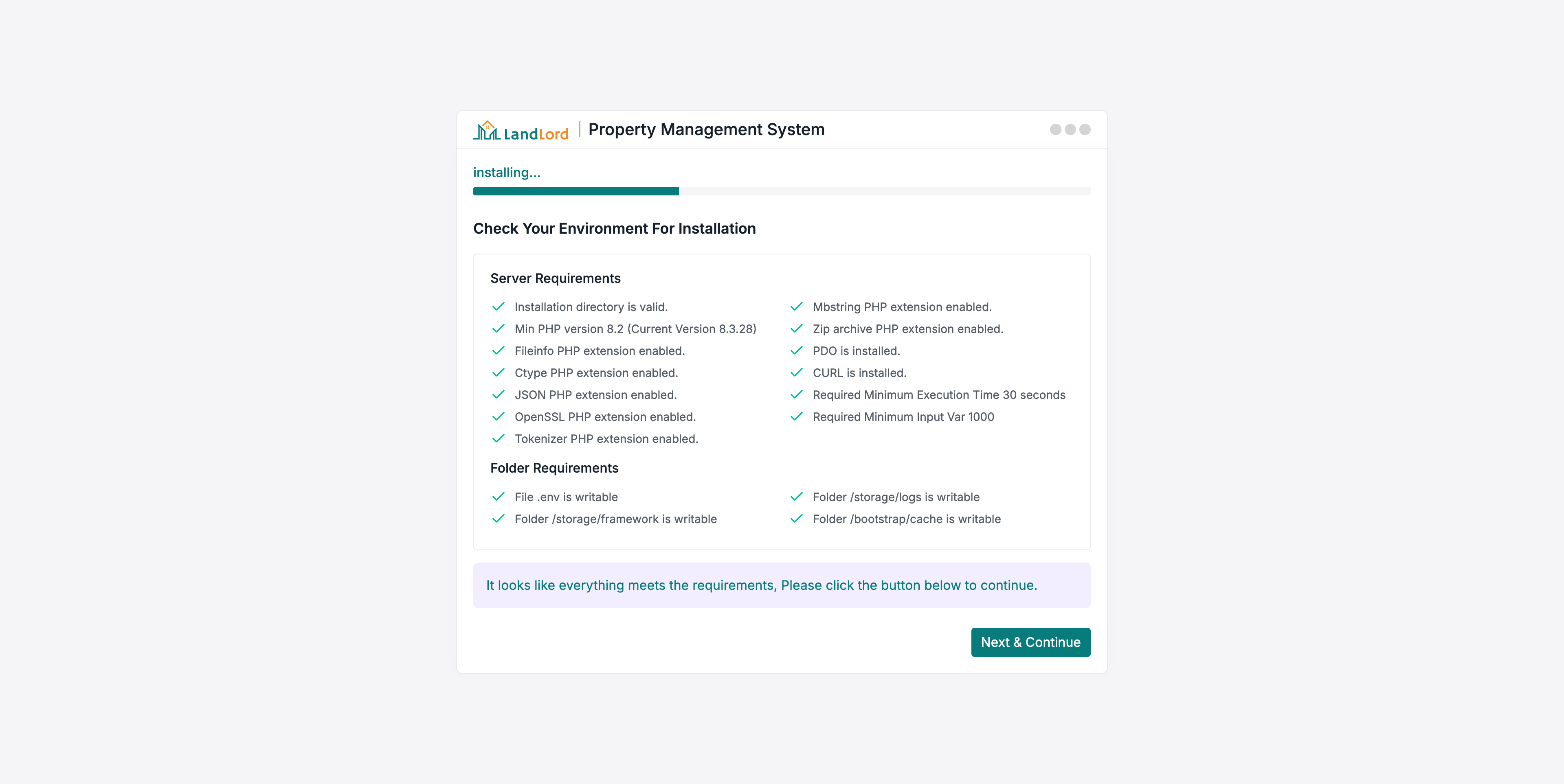Click checkmark beside Fileinfo PHP extension
Screen dimensions: 1564x784
[499, 351]
